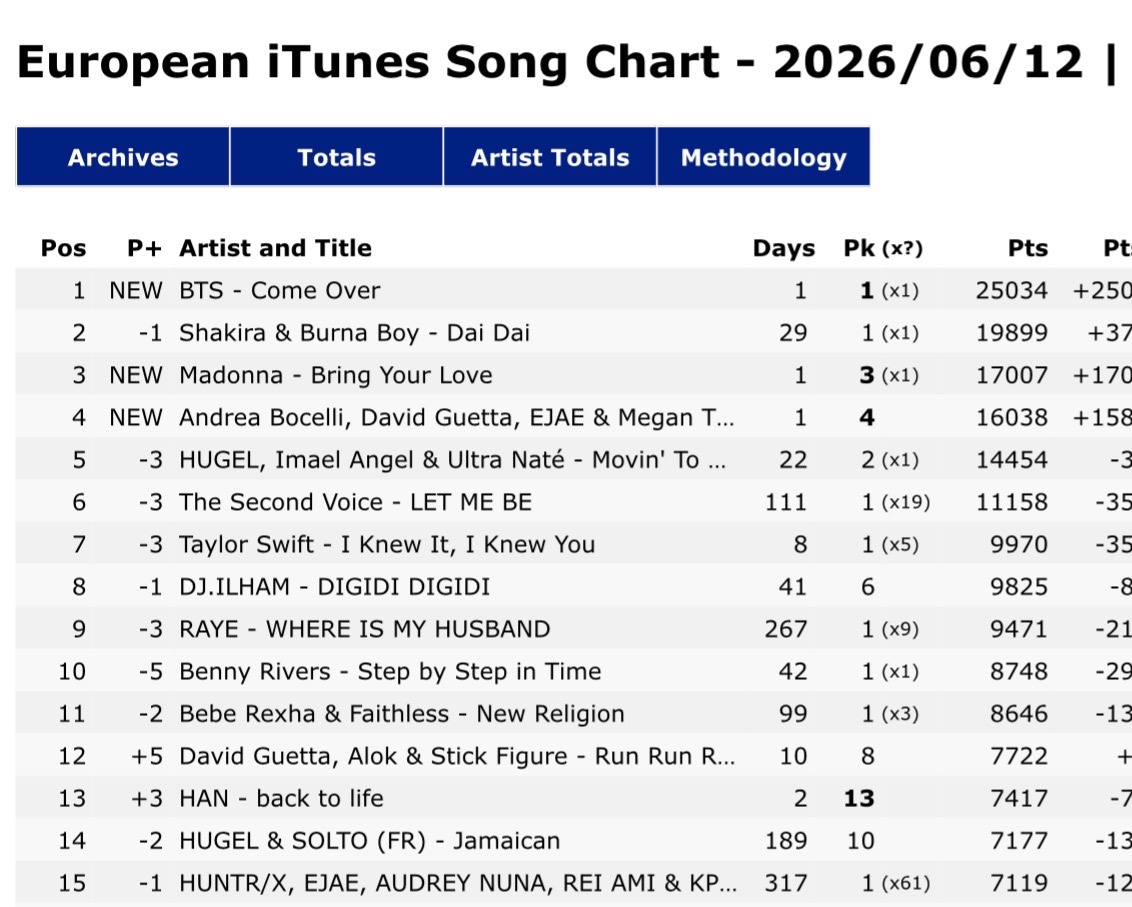Open the Totals tab
This screenshot has height=907, width=1132.
[336, 157]
